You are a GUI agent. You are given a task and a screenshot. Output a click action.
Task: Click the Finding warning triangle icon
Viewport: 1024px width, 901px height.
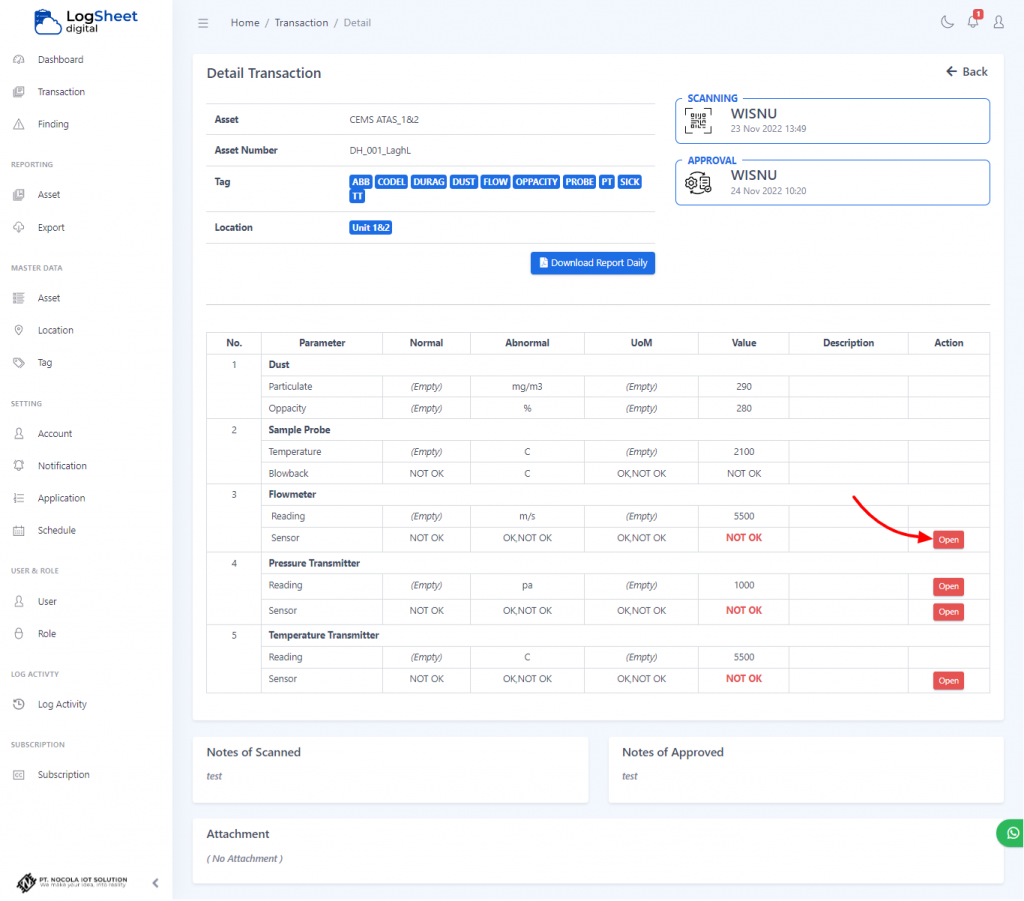click(x=19, y=124)
